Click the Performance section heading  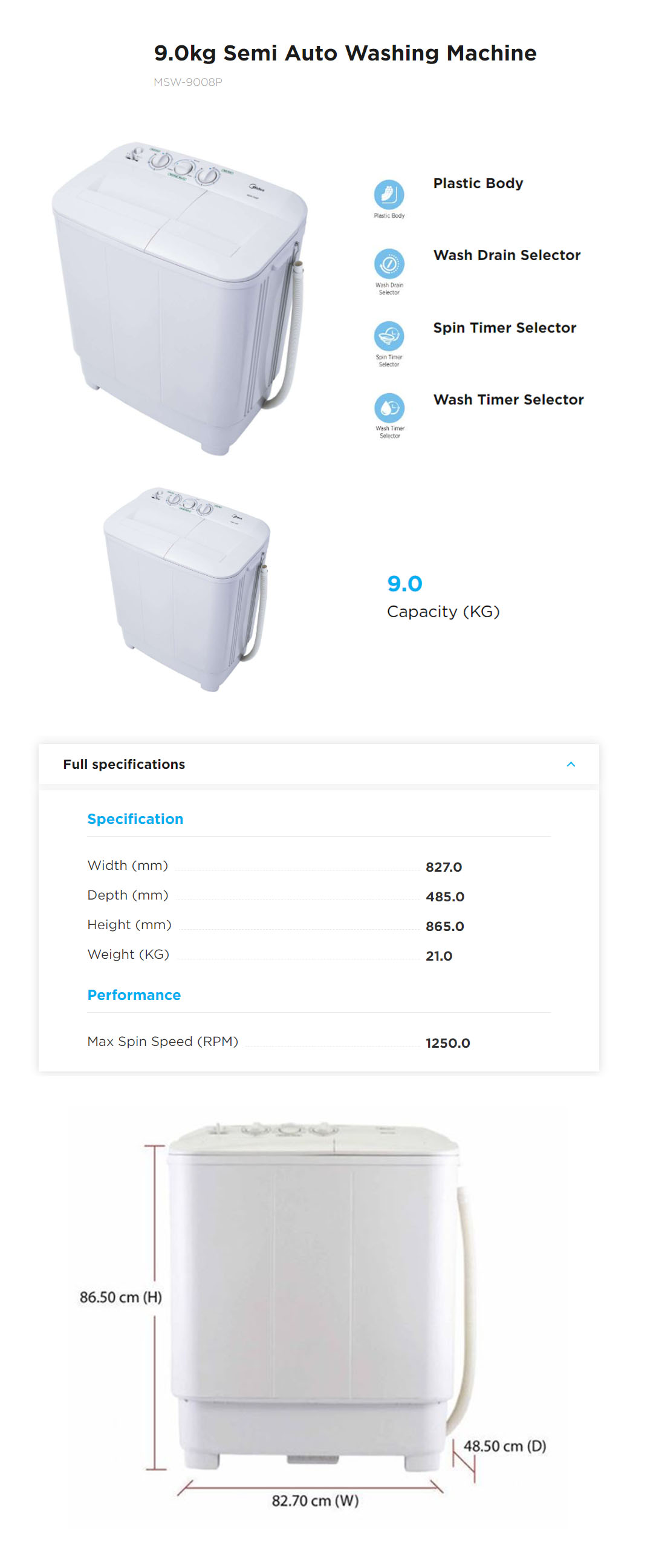[134, 995]
